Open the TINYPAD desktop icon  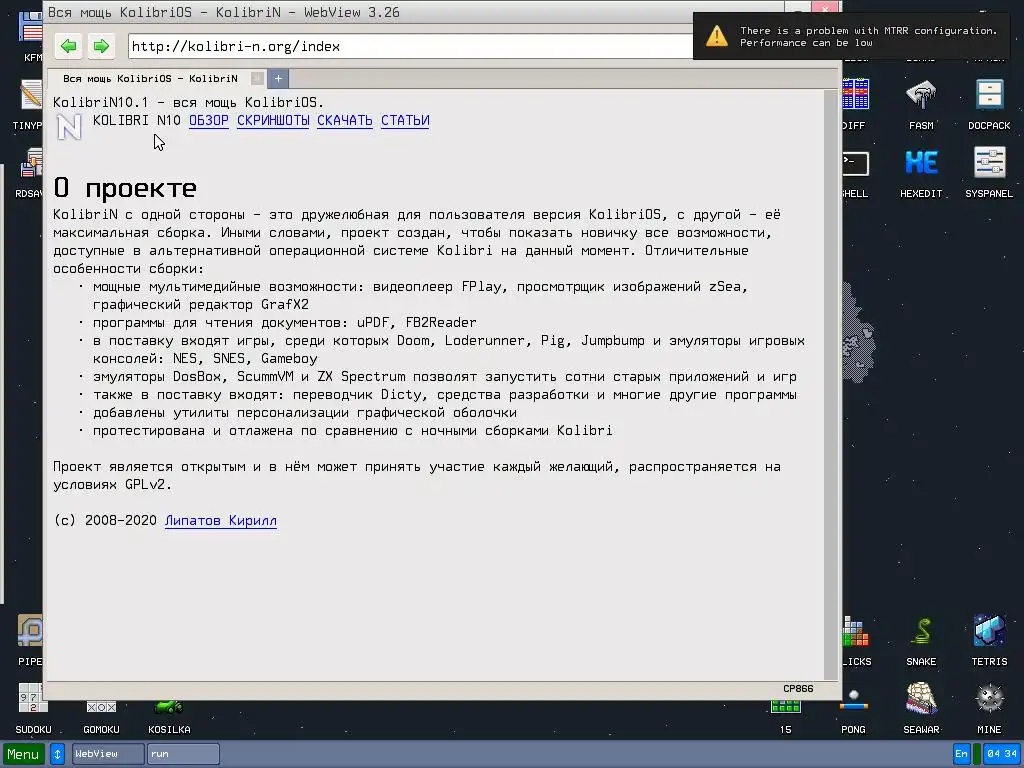pos(27,104)
